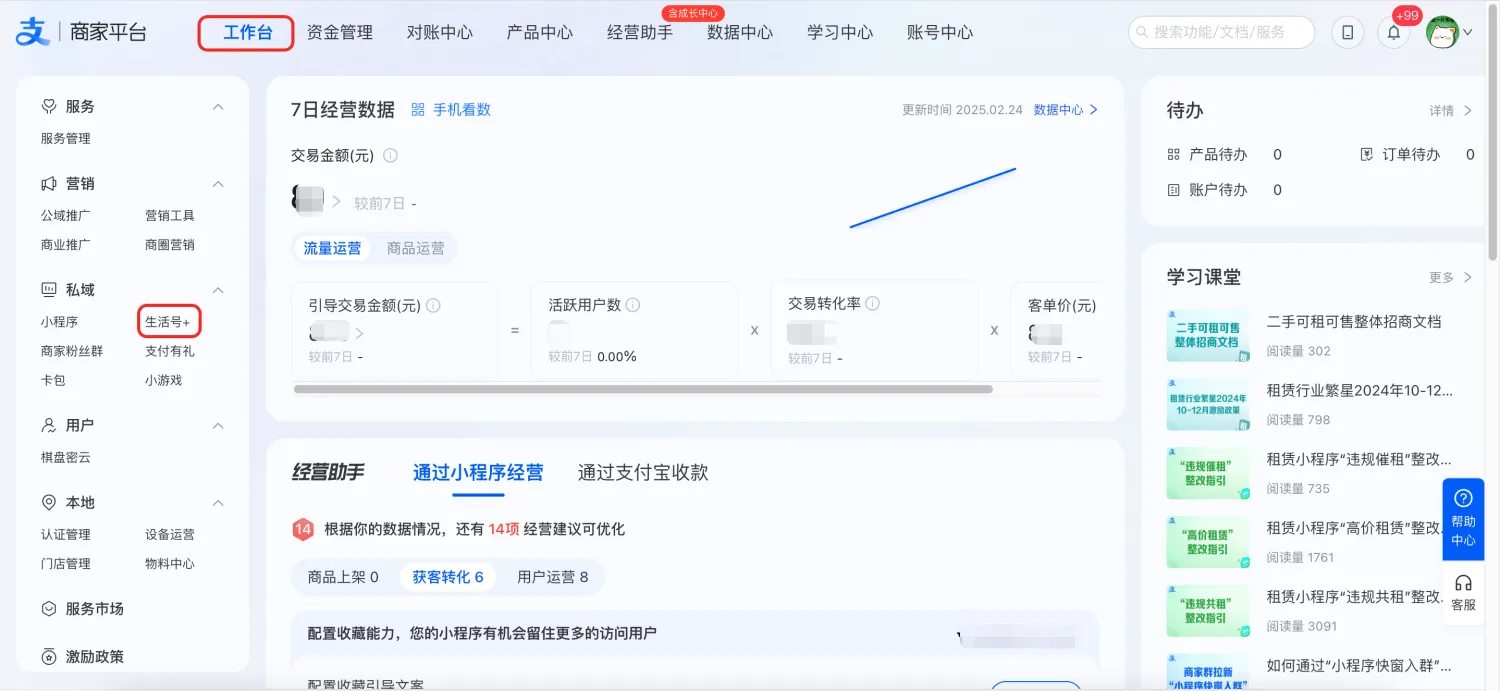Open the 帮助中心 question mark button
This screenshot has width=1500, height=691.
pyautogui.click(x=1463, y=519)
